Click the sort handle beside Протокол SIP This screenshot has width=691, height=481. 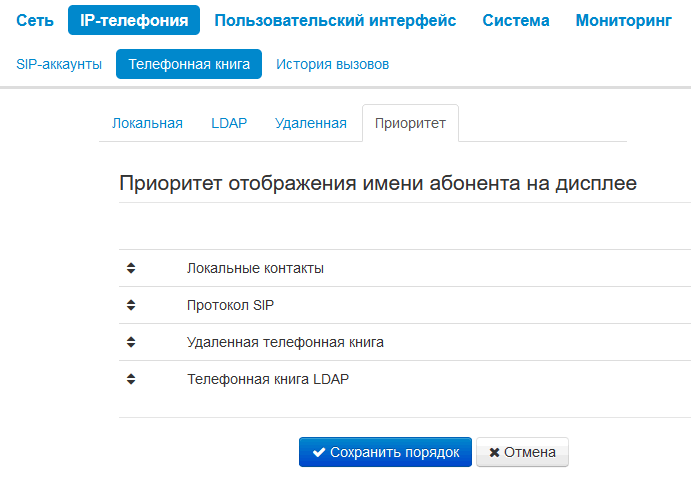(x=130, y=305)
